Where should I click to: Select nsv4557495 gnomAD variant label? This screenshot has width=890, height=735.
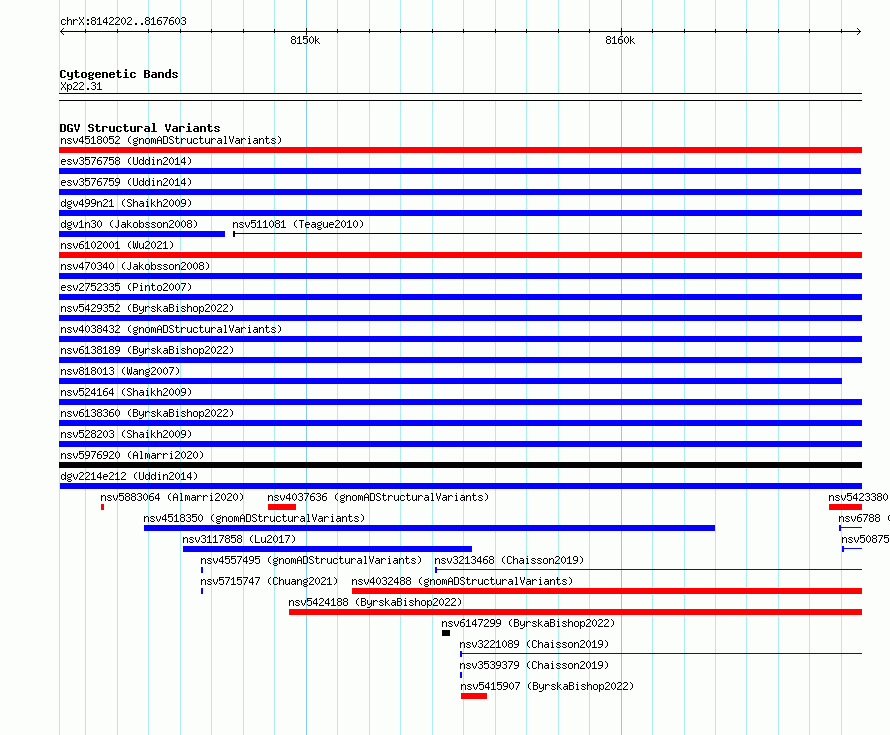tap(311, 560)
